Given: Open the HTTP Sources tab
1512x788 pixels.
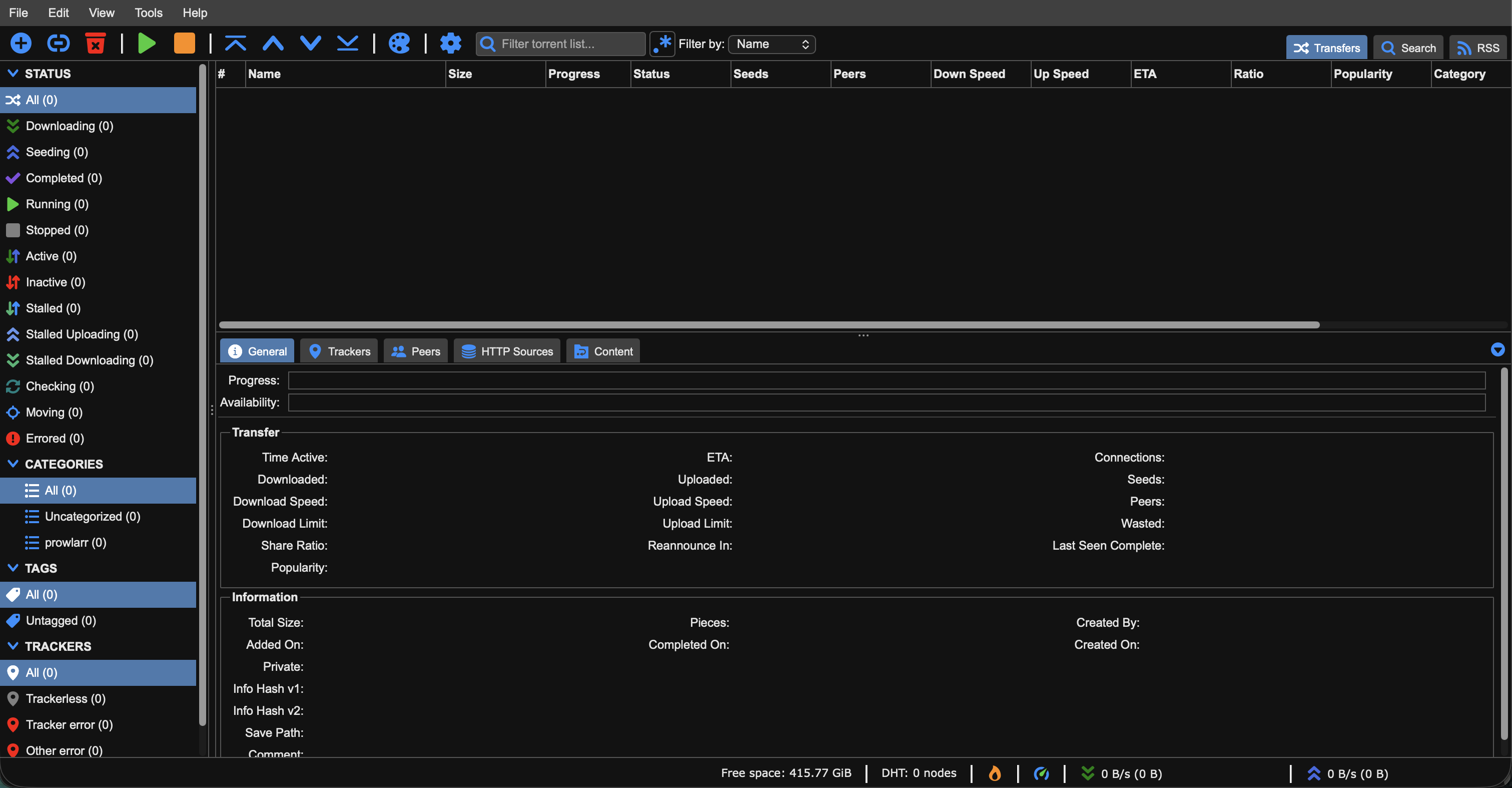Looking at the screenshot, I should (507, 351).
